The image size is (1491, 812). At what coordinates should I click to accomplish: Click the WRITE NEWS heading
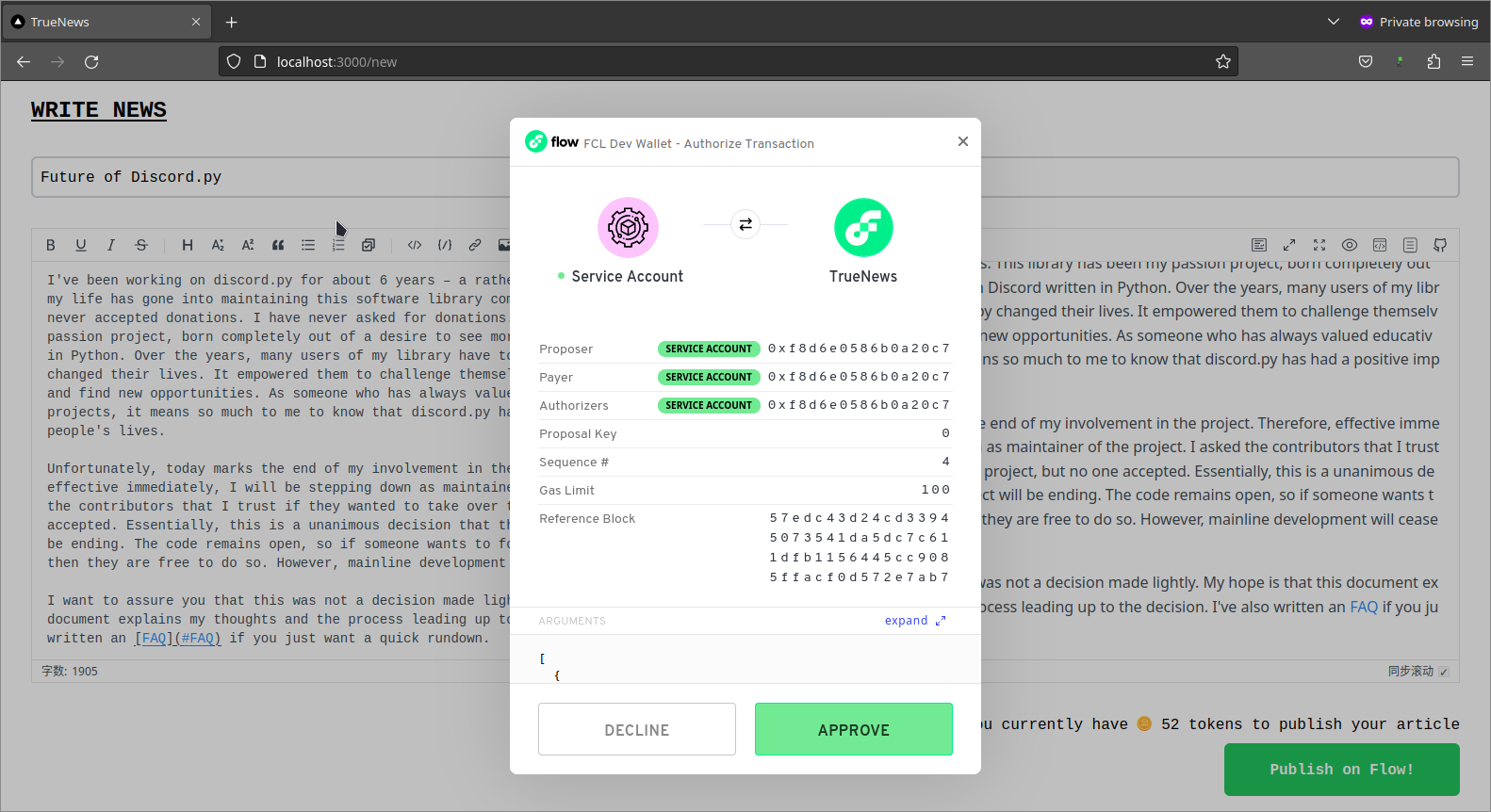pyautogui.click(x=99, y=110)
